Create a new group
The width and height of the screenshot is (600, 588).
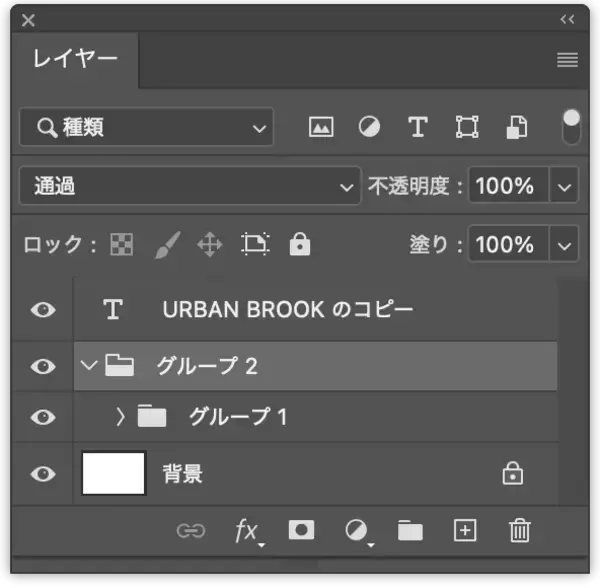[x=410, y=530]
